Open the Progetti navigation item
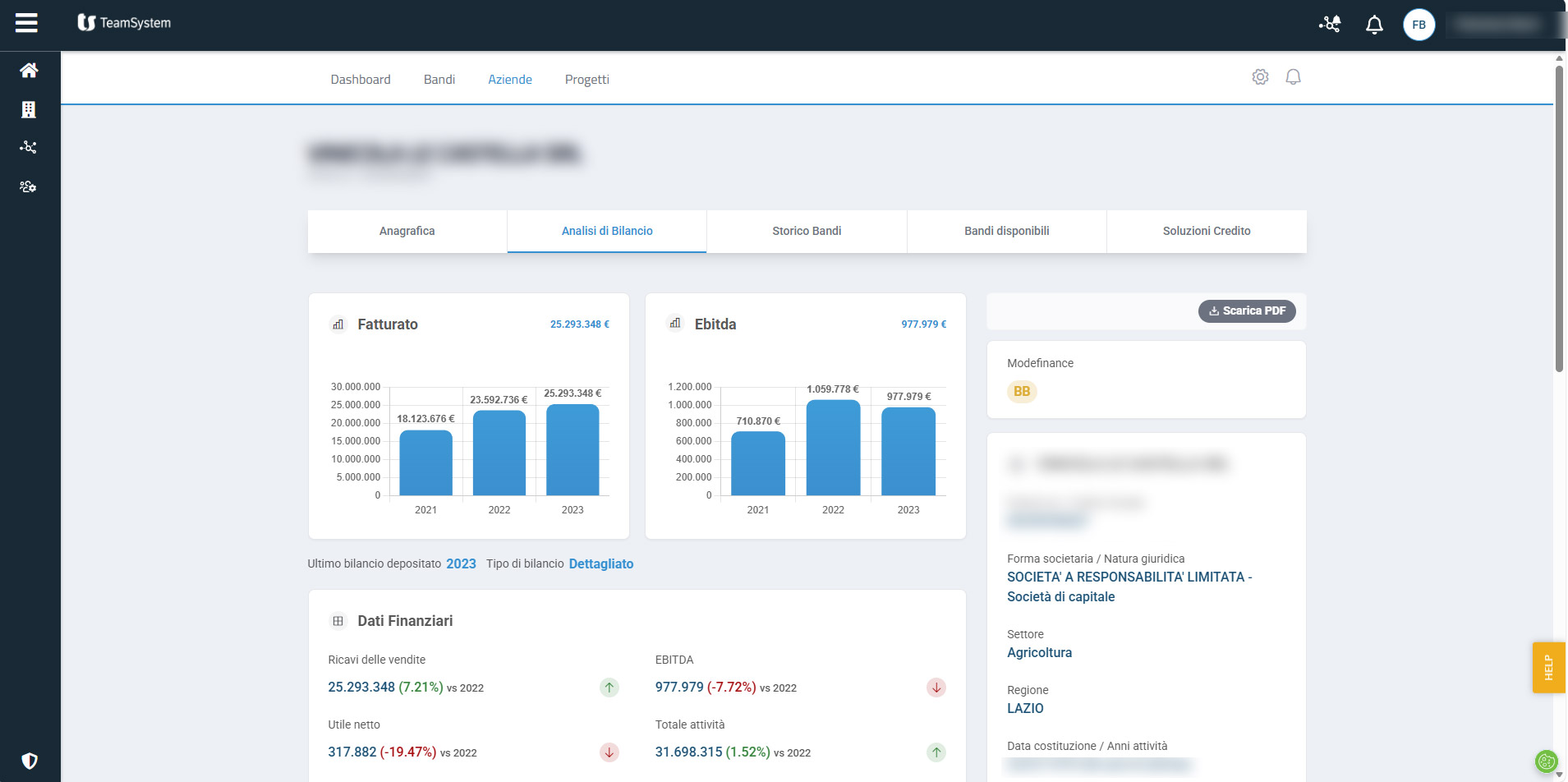The image size is (1568, 782). pyautogui.click(x=586, y=80)
